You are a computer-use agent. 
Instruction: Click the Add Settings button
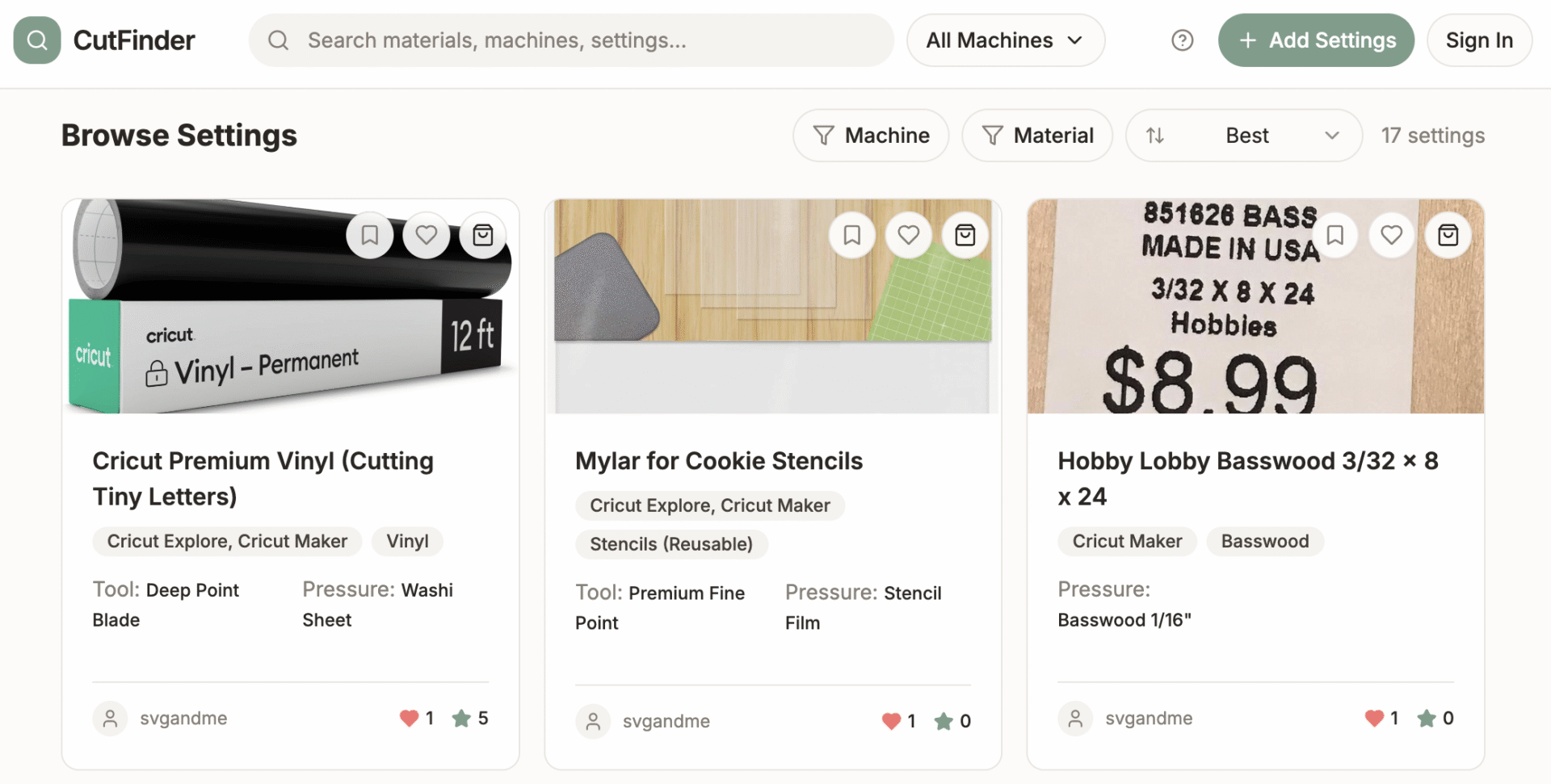1316,40
